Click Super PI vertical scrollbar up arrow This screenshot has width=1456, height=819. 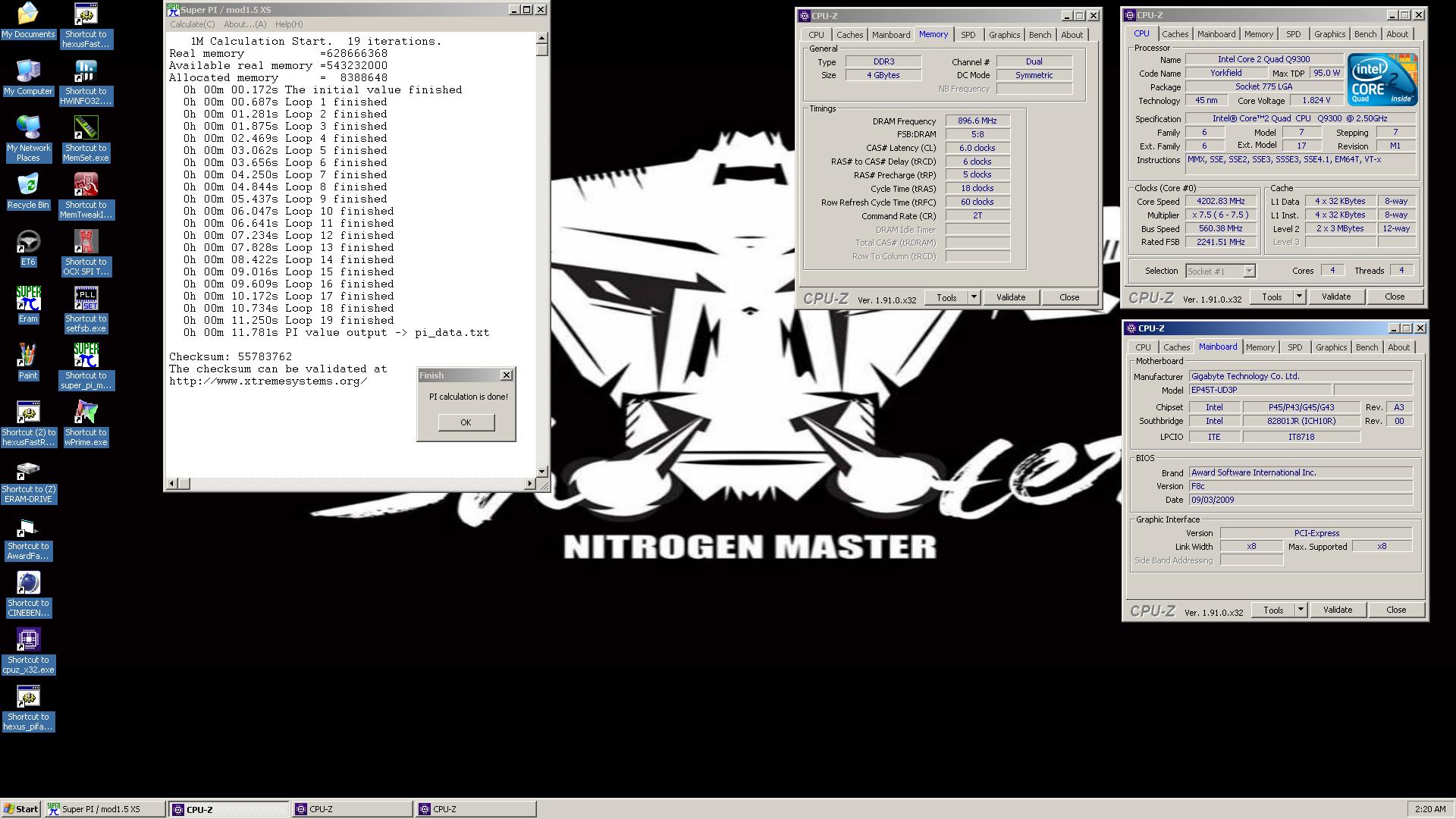pyautogui.click(x=541, y=38)
